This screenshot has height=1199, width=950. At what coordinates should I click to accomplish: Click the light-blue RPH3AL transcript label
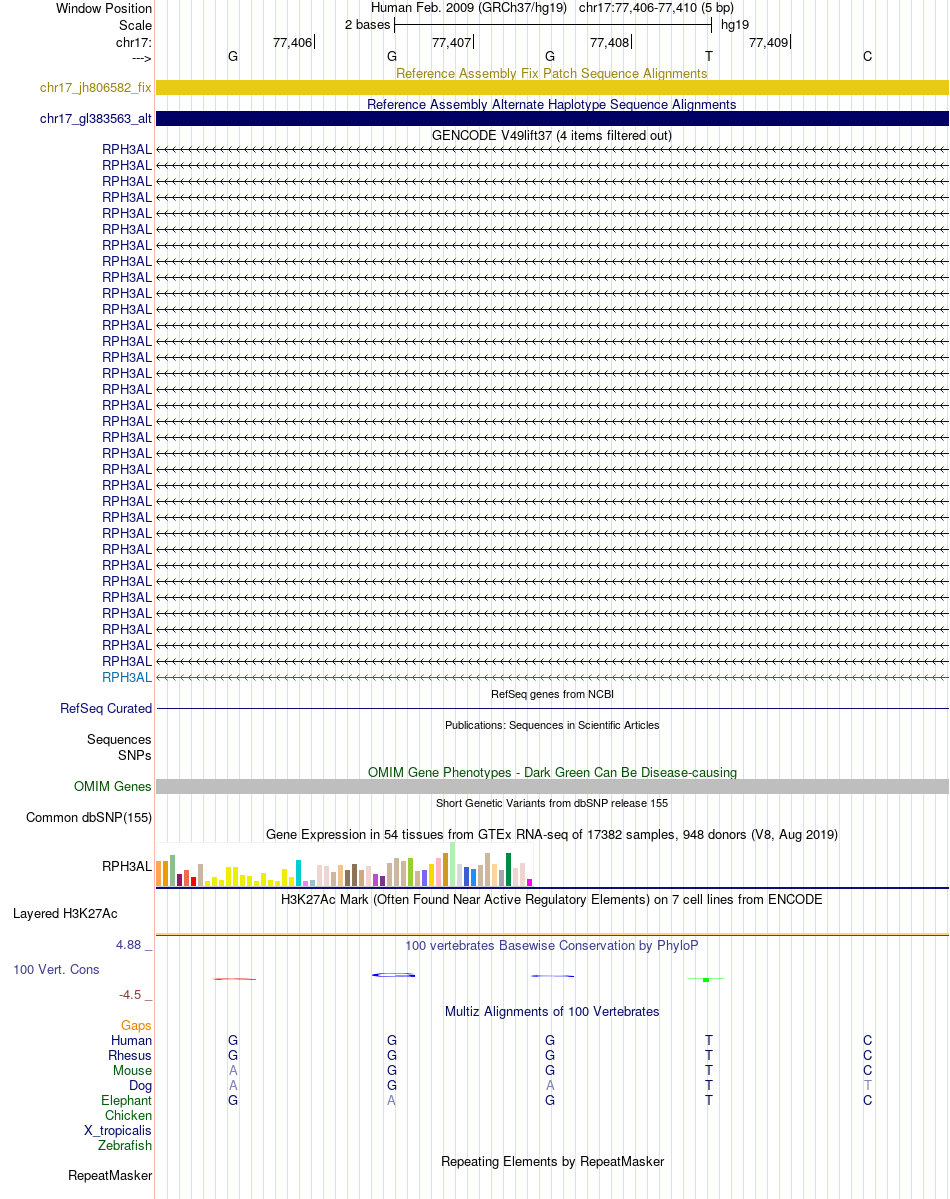[x=127, y=677]
